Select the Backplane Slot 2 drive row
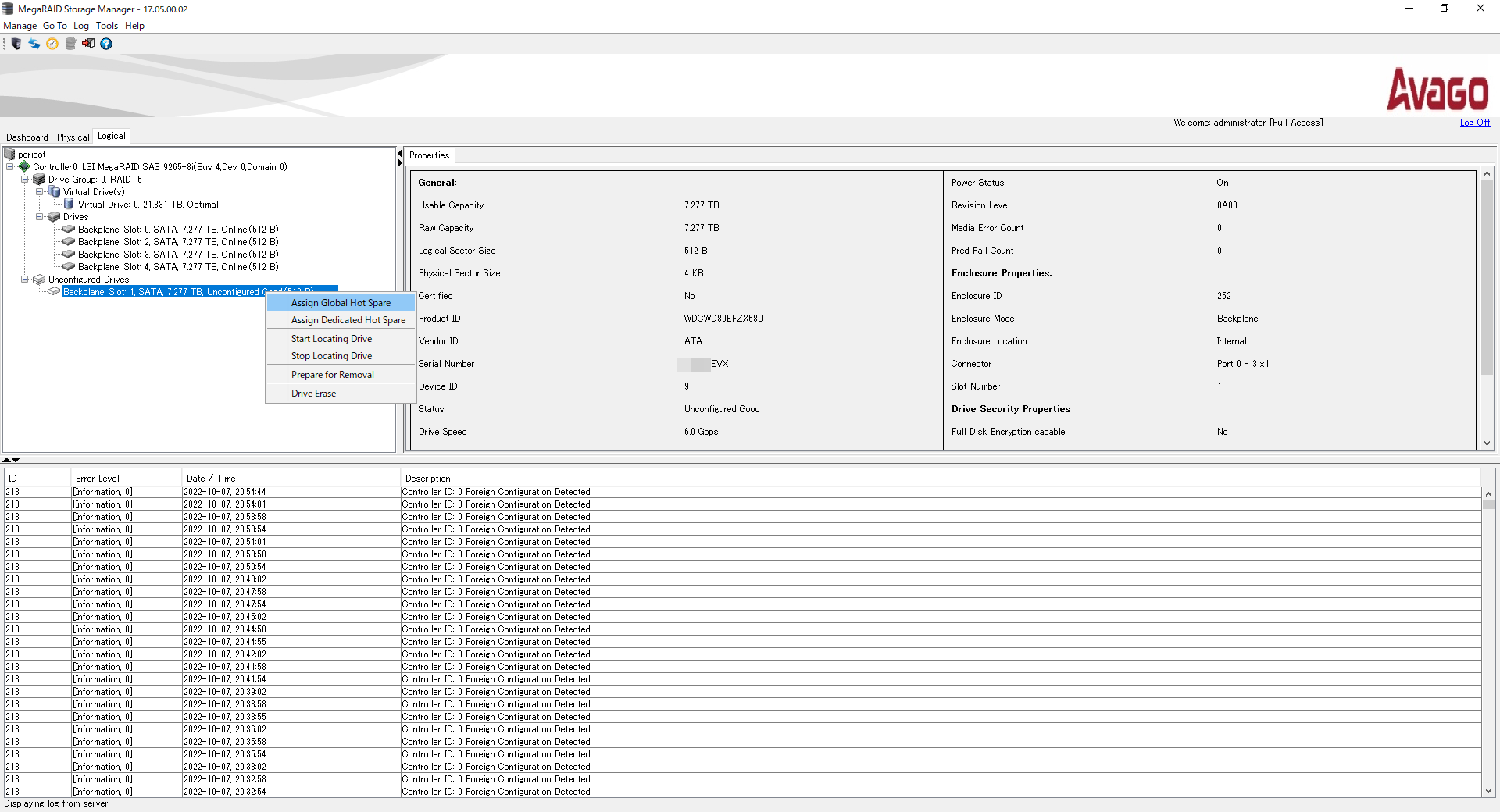This screenshot has width=1500, height=812. coord(178,242)
